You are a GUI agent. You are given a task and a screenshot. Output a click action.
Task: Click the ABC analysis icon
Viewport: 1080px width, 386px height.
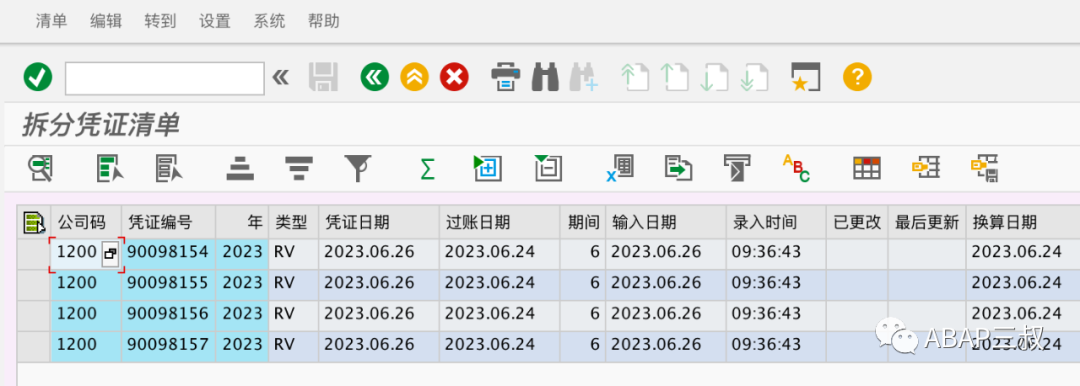point(796,168)
